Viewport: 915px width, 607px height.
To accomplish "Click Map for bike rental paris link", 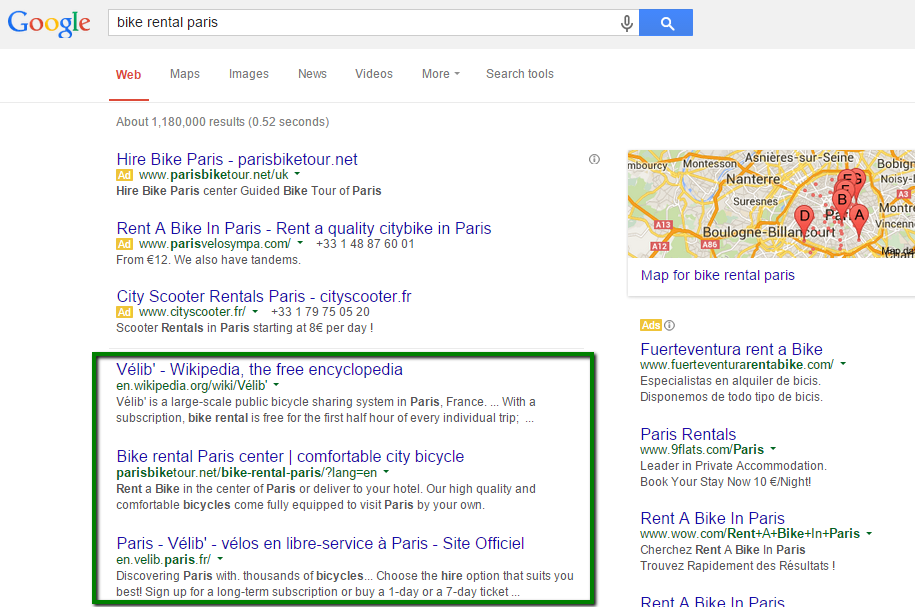I will 718,275.
